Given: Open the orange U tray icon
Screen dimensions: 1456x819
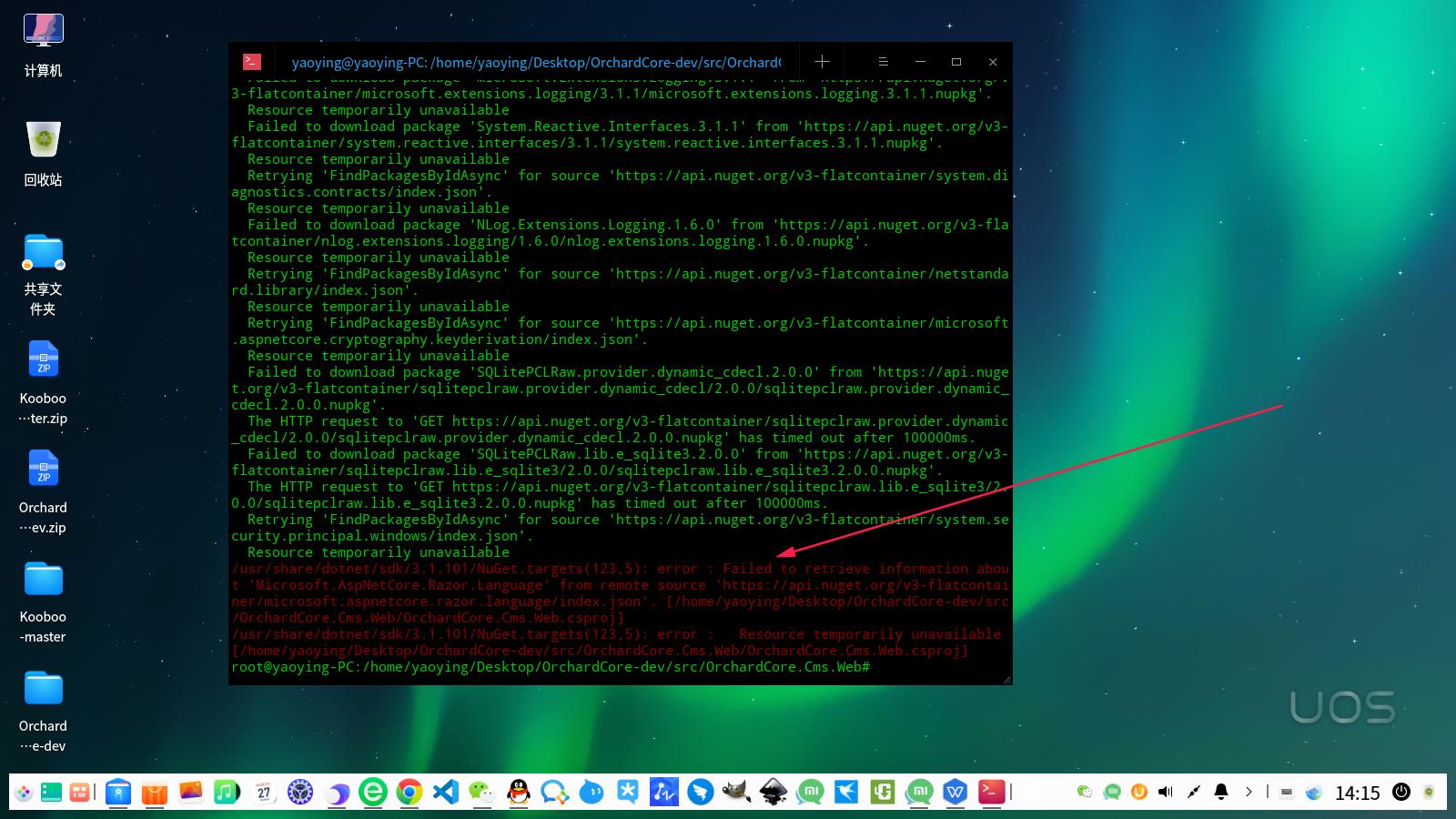Looking at the screenshot, I should (x=1138, y=792).
